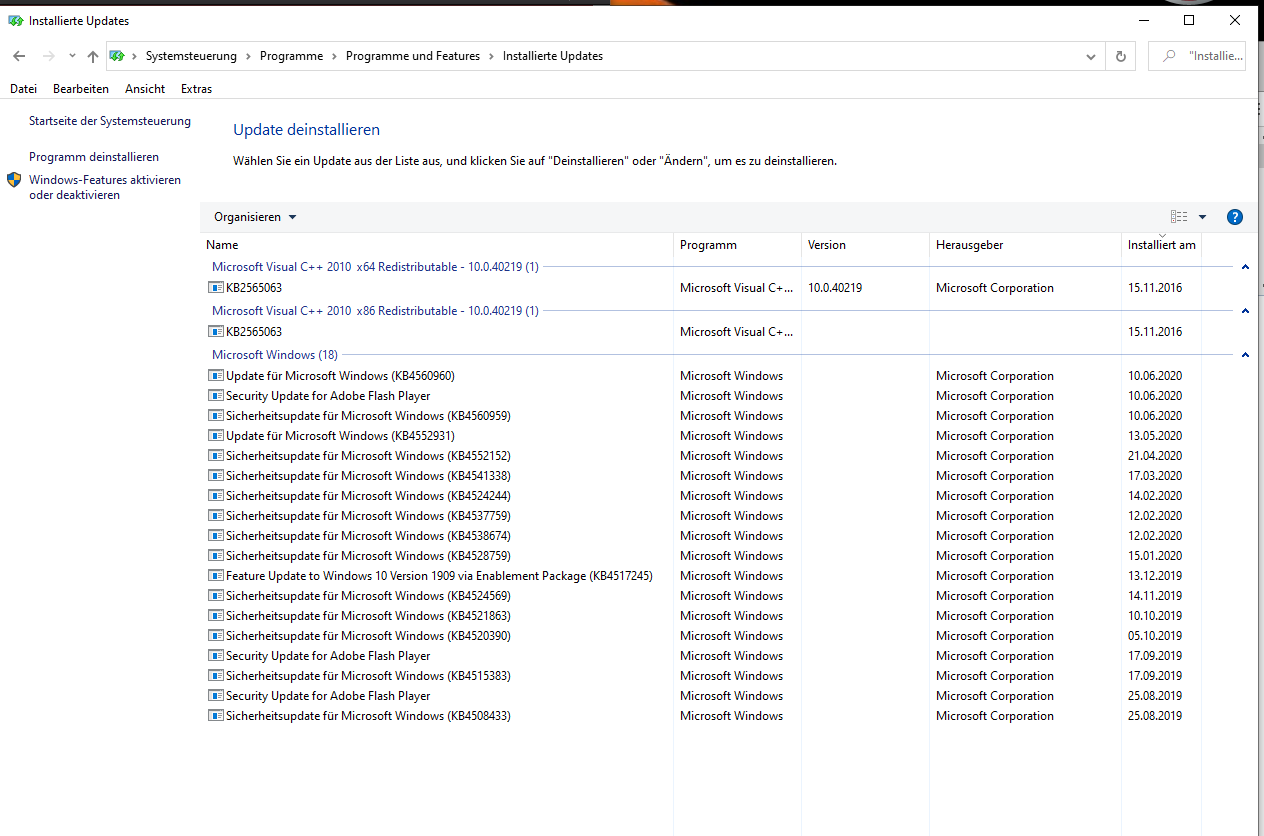This screenshot has height=836, width=1264.
Task: Open Windows-Features aktivieren oder deaktivieren
Action: pos(105,187)
